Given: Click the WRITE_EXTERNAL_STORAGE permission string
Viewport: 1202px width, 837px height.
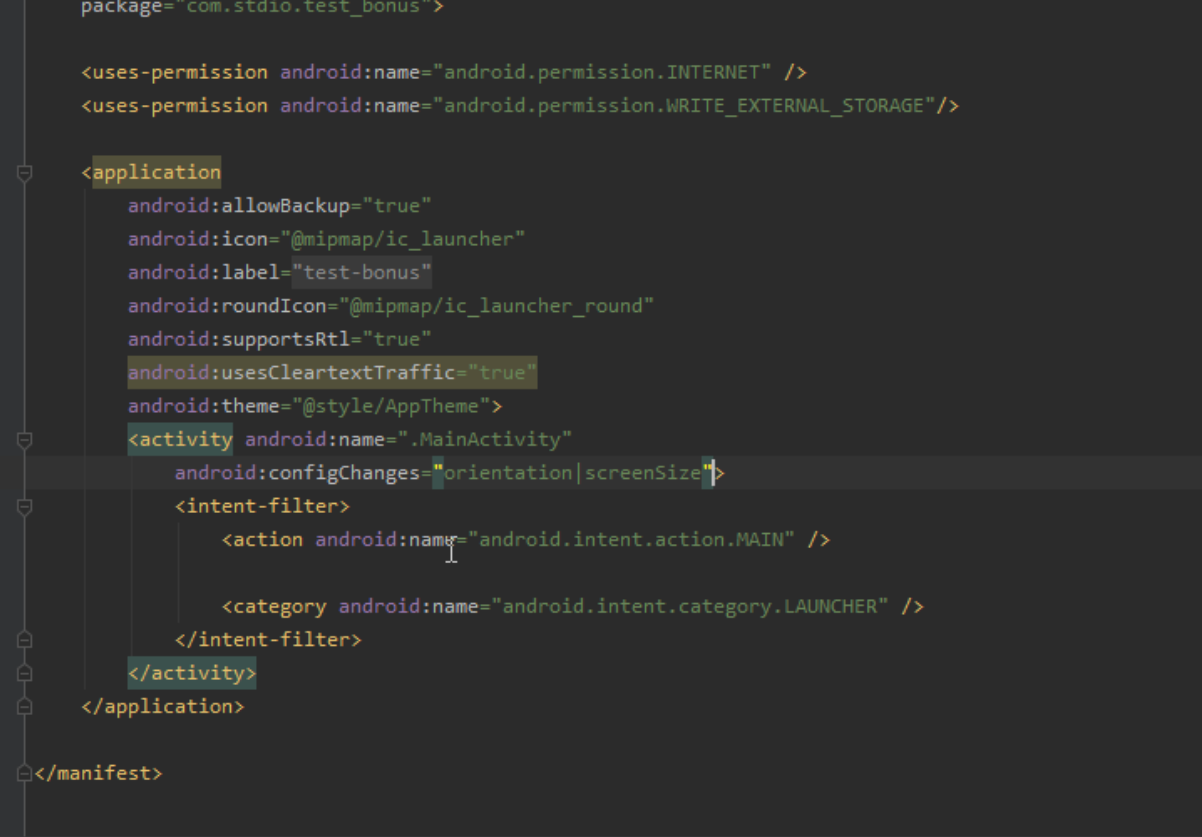Looking at the screenshot, I should (x=683, y=105).
